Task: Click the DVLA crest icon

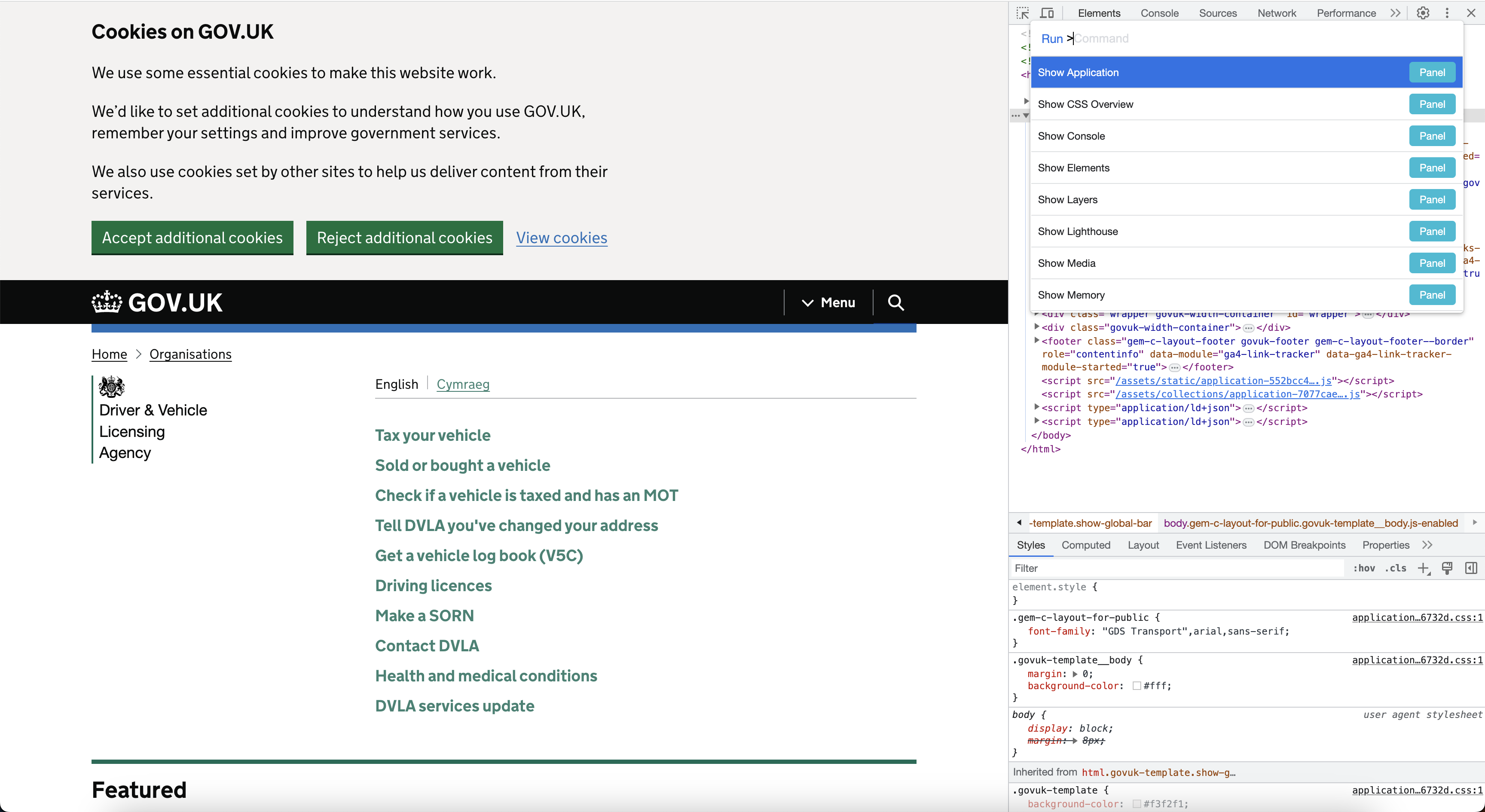Action: (x=111, y=387)
